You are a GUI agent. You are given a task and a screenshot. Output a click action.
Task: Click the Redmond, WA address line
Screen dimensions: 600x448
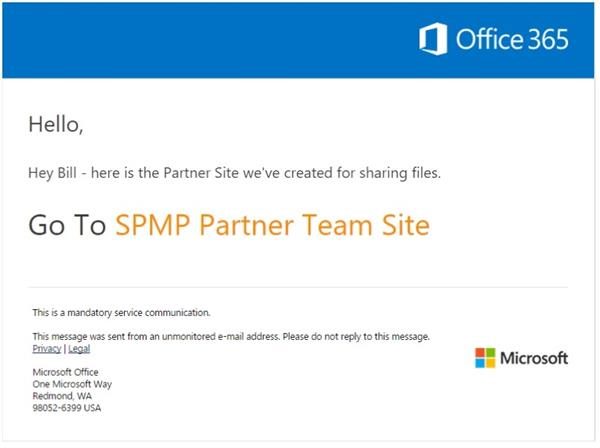click(x=62, y=396)
